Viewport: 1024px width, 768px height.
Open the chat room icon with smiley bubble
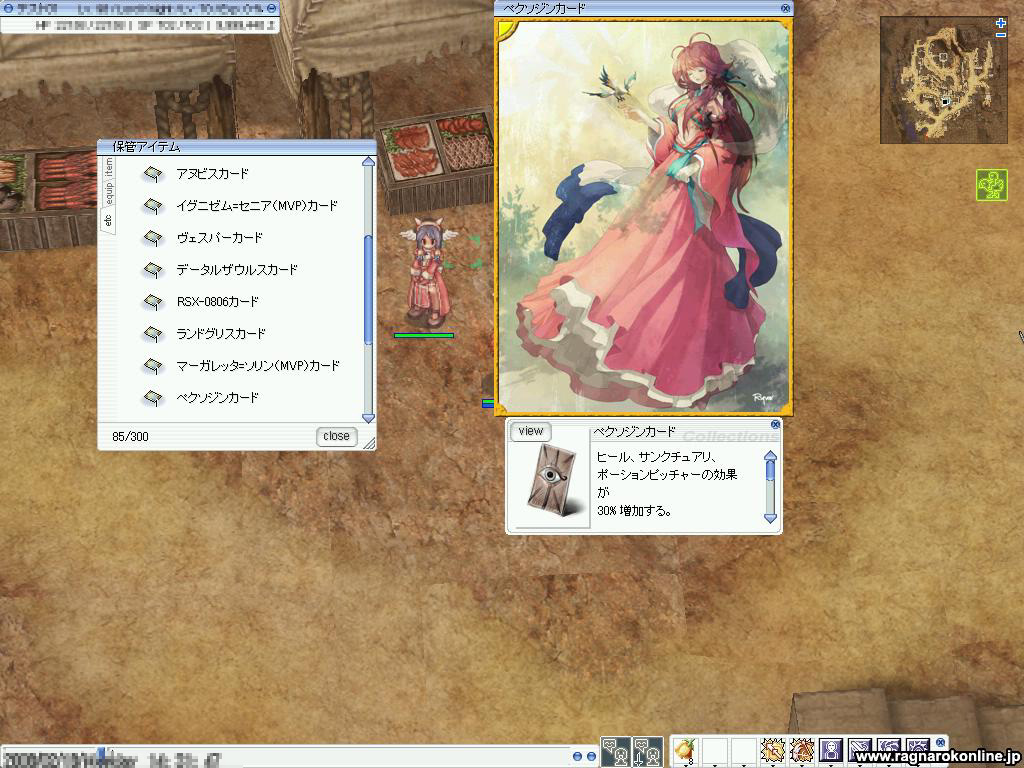(x=616, y=751)
